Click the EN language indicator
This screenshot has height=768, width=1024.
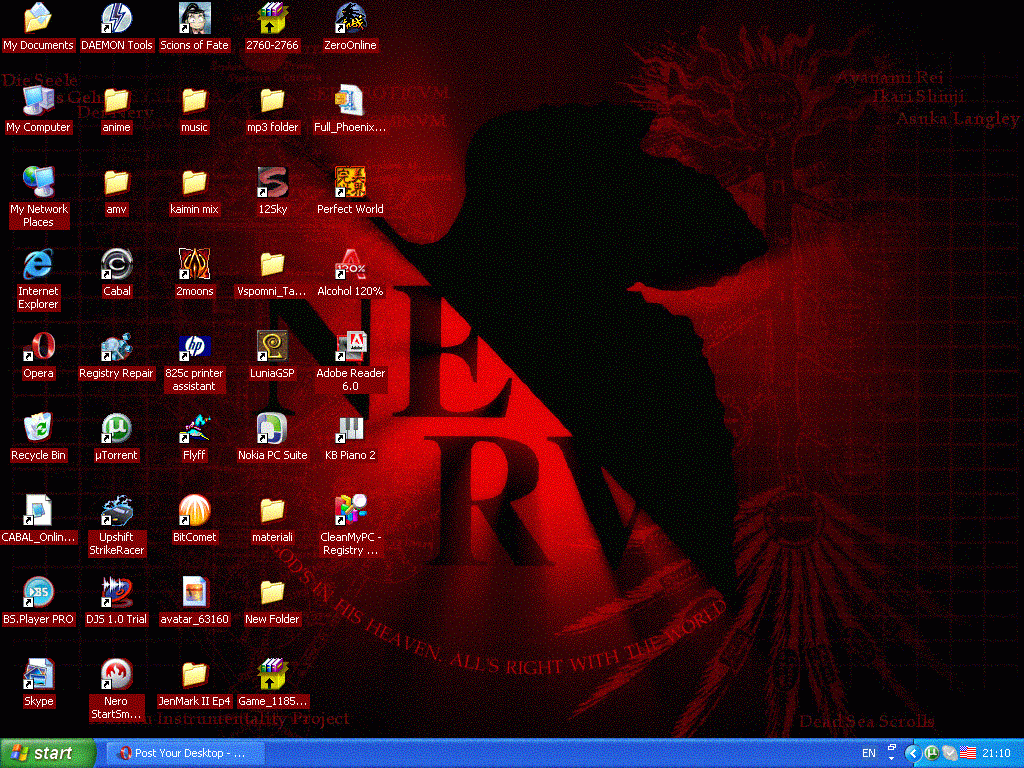coord(869,753)
